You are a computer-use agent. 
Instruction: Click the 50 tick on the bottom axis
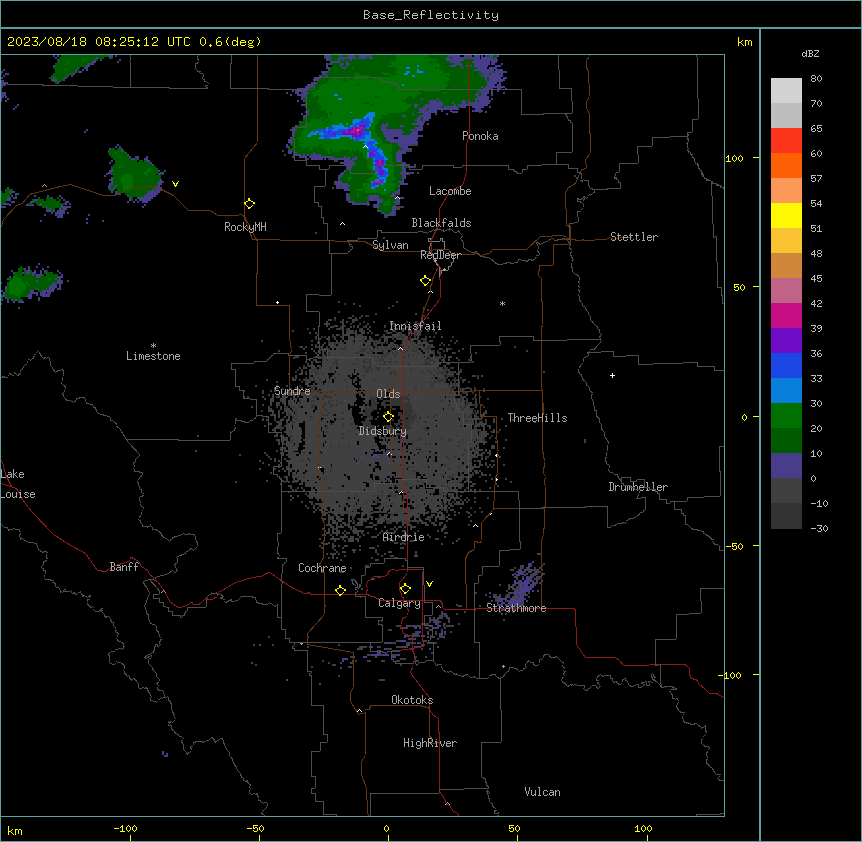coord(514,828)
